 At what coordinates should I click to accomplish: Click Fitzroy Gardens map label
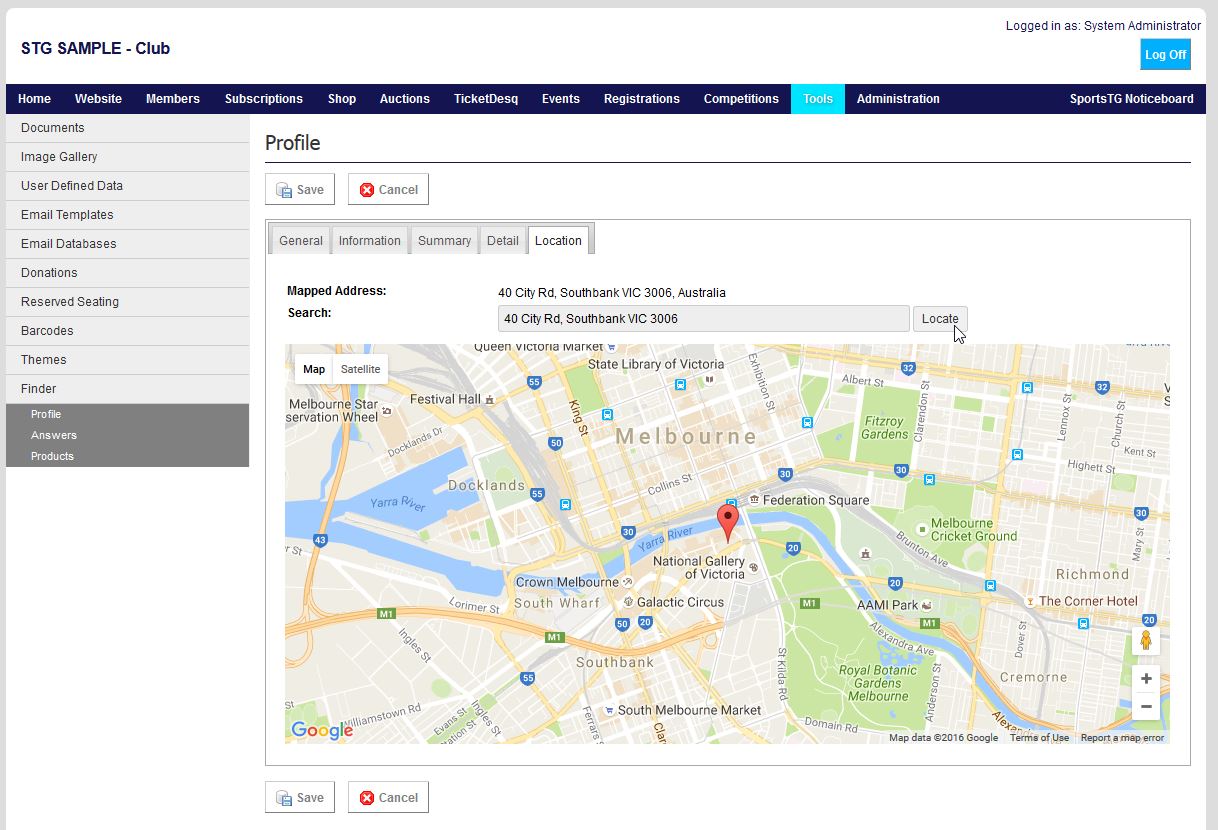click(884, 428)
